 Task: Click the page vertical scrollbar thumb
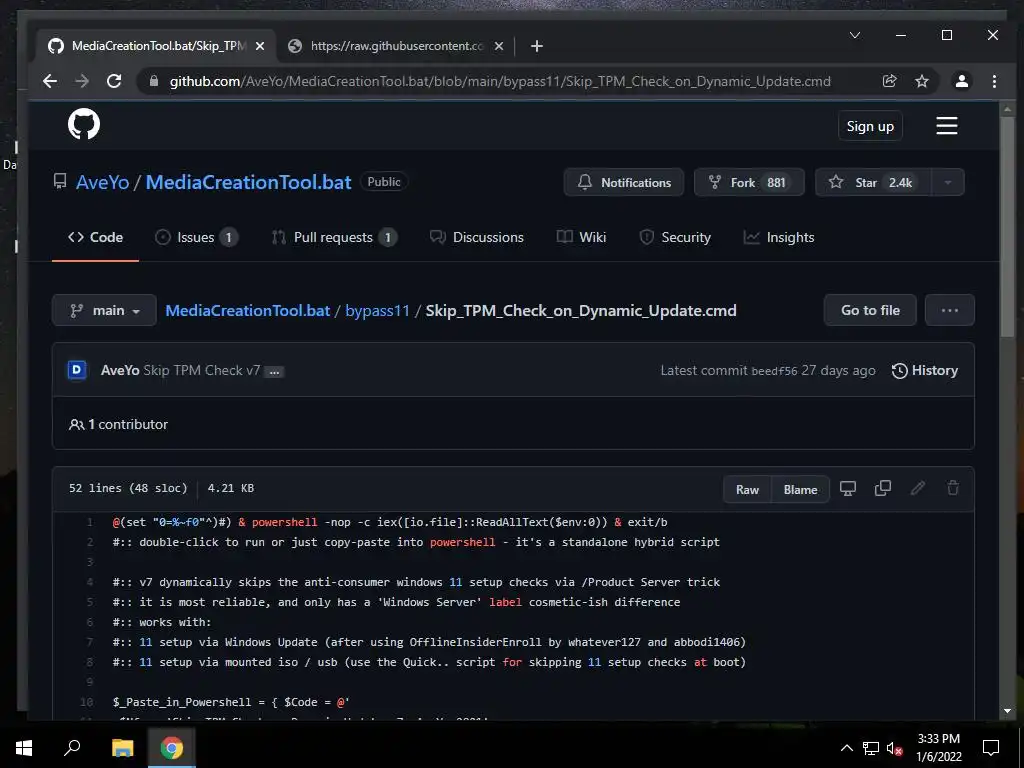pyautogui.click(x=1007, y=229)
